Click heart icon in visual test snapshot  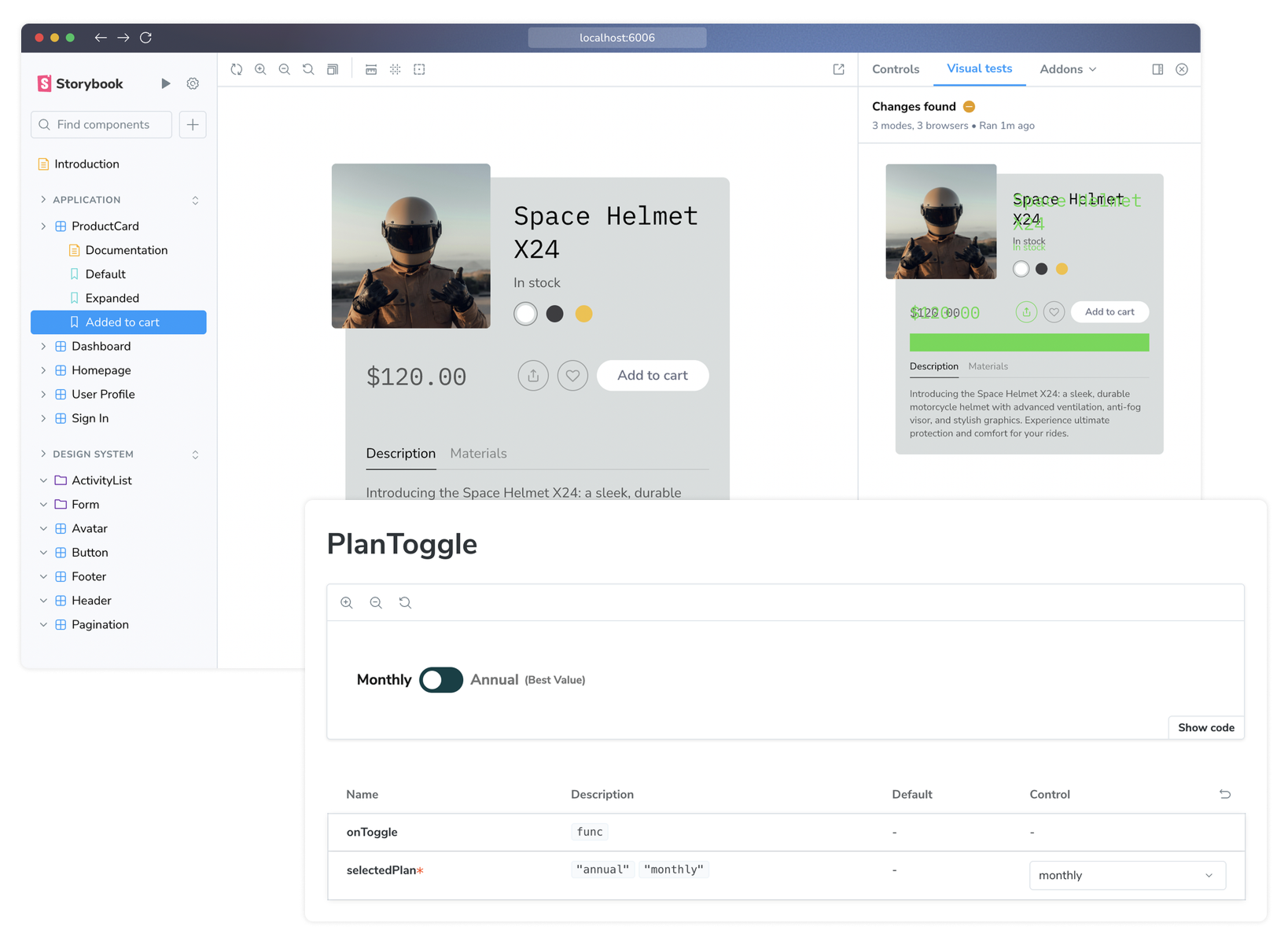(1054, 312)
